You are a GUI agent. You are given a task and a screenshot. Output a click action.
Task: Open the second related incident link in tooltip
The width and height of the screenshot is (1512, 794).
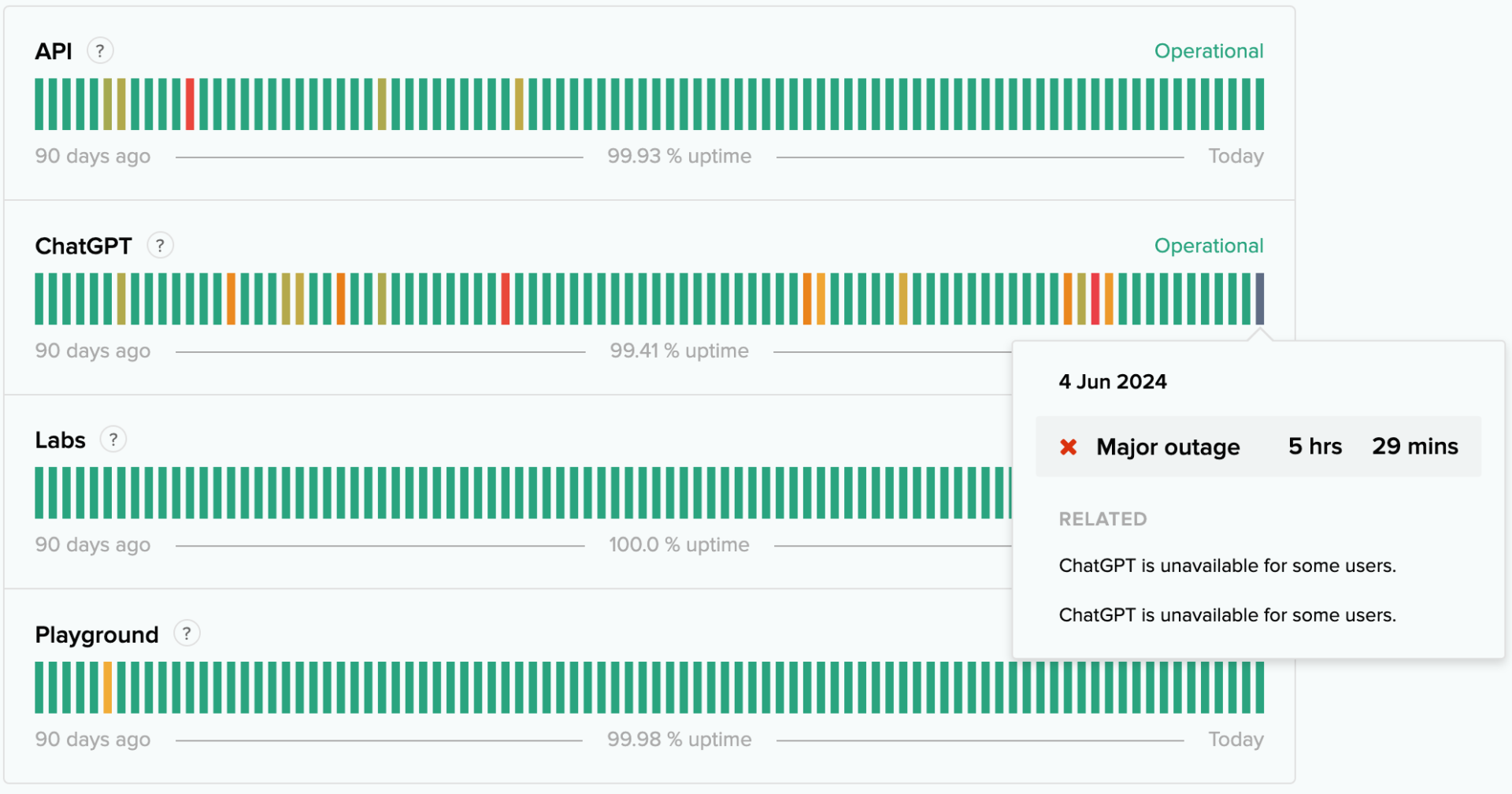click(x=1227, y=615)
